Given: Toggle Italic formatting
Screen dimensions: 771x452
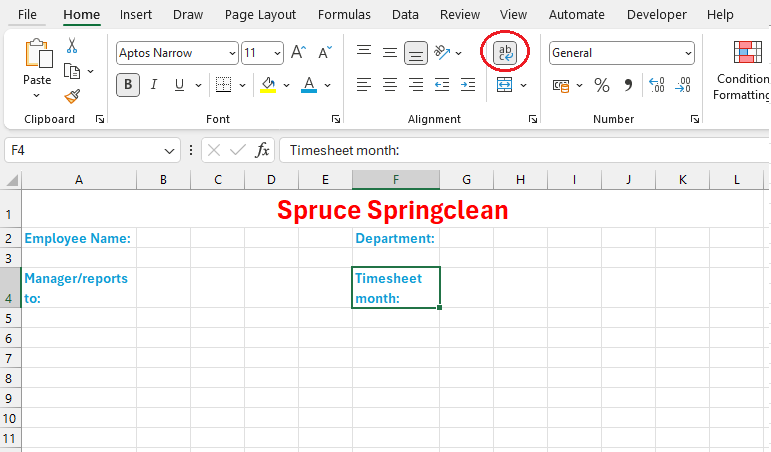Looking at the screenshot, I should [x=154, y=85].
